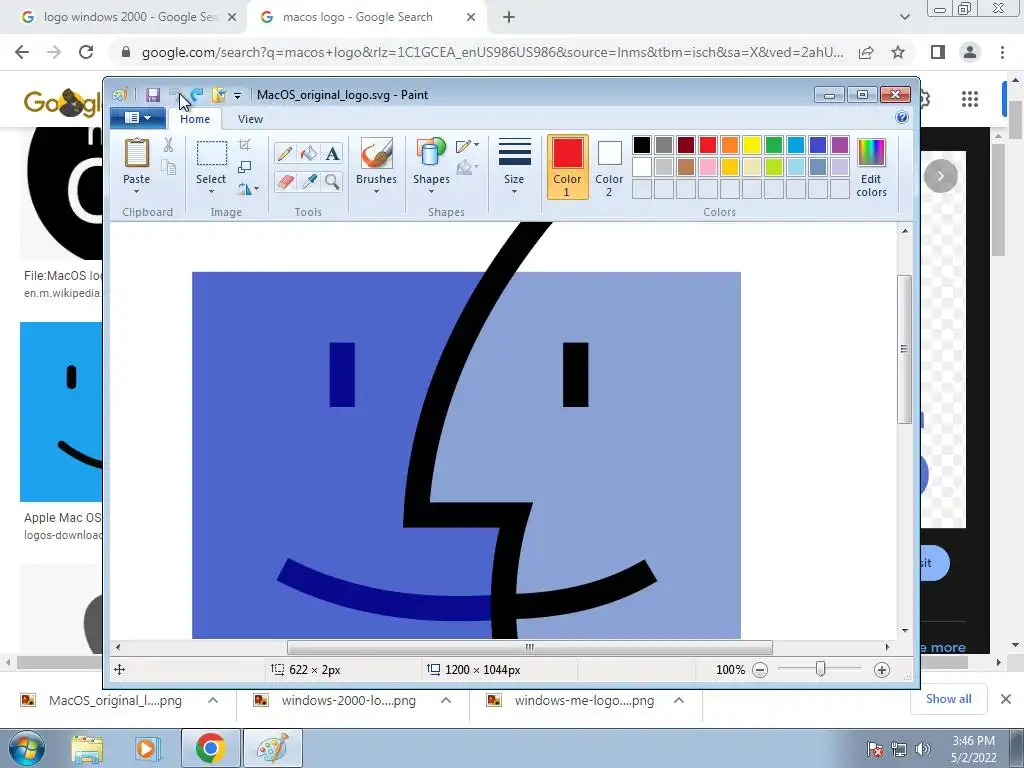Click the zoom out minus button
This screenshot has width=1024, height=768.
pyautogui.click(x=760, y=670)
